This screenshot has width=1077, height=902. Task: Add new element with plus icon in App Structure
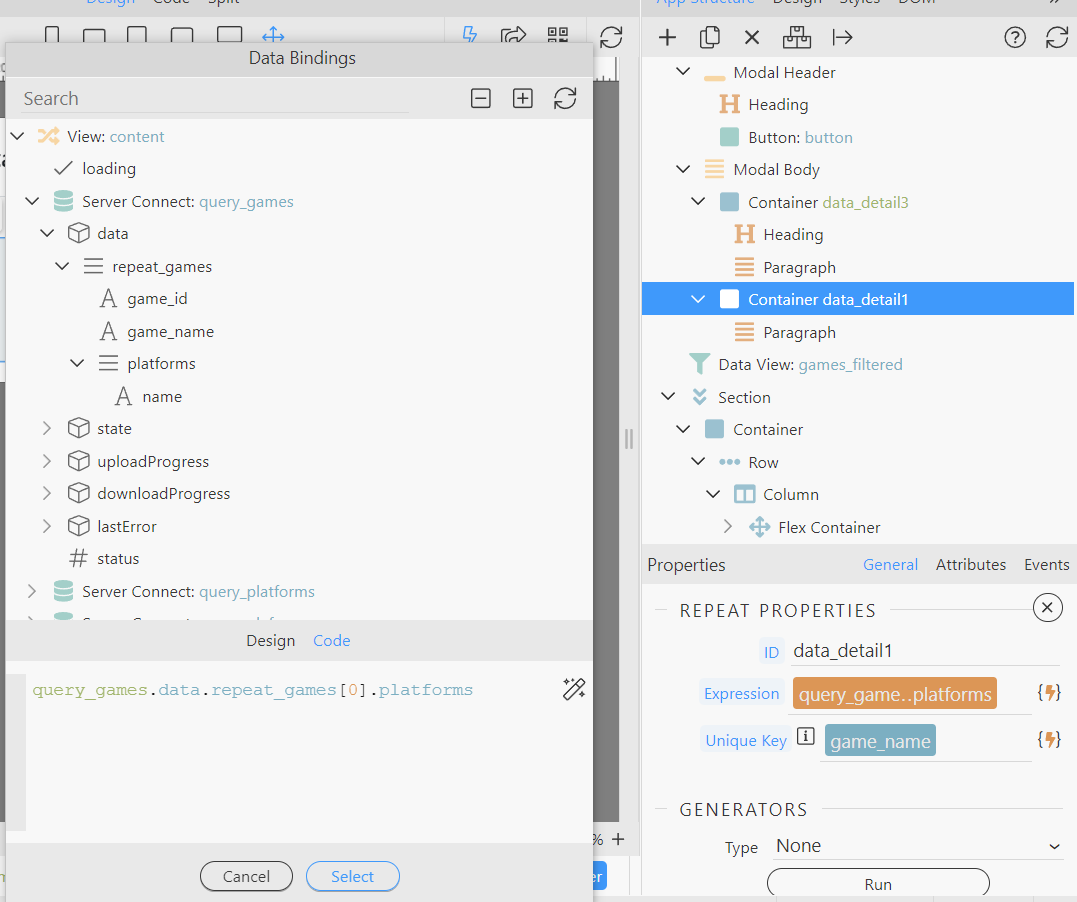coord(667,38)
